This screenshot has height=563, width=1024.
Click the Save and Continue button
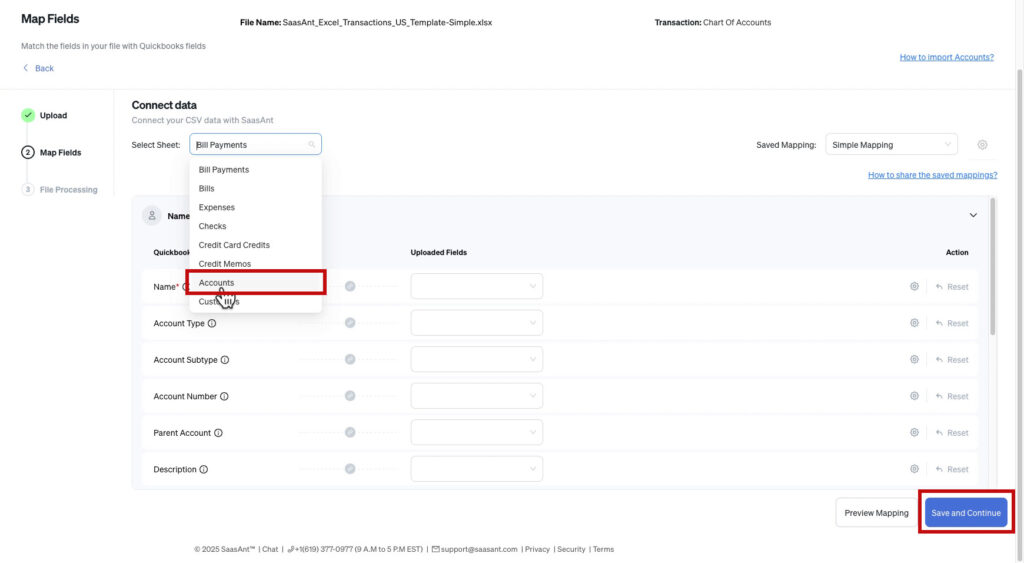[965, 513]
